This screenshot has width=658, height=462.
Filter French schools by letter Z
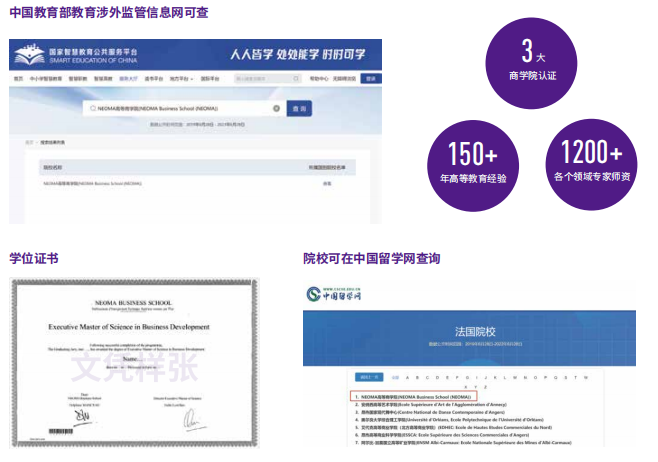click(x=486, y=387)
